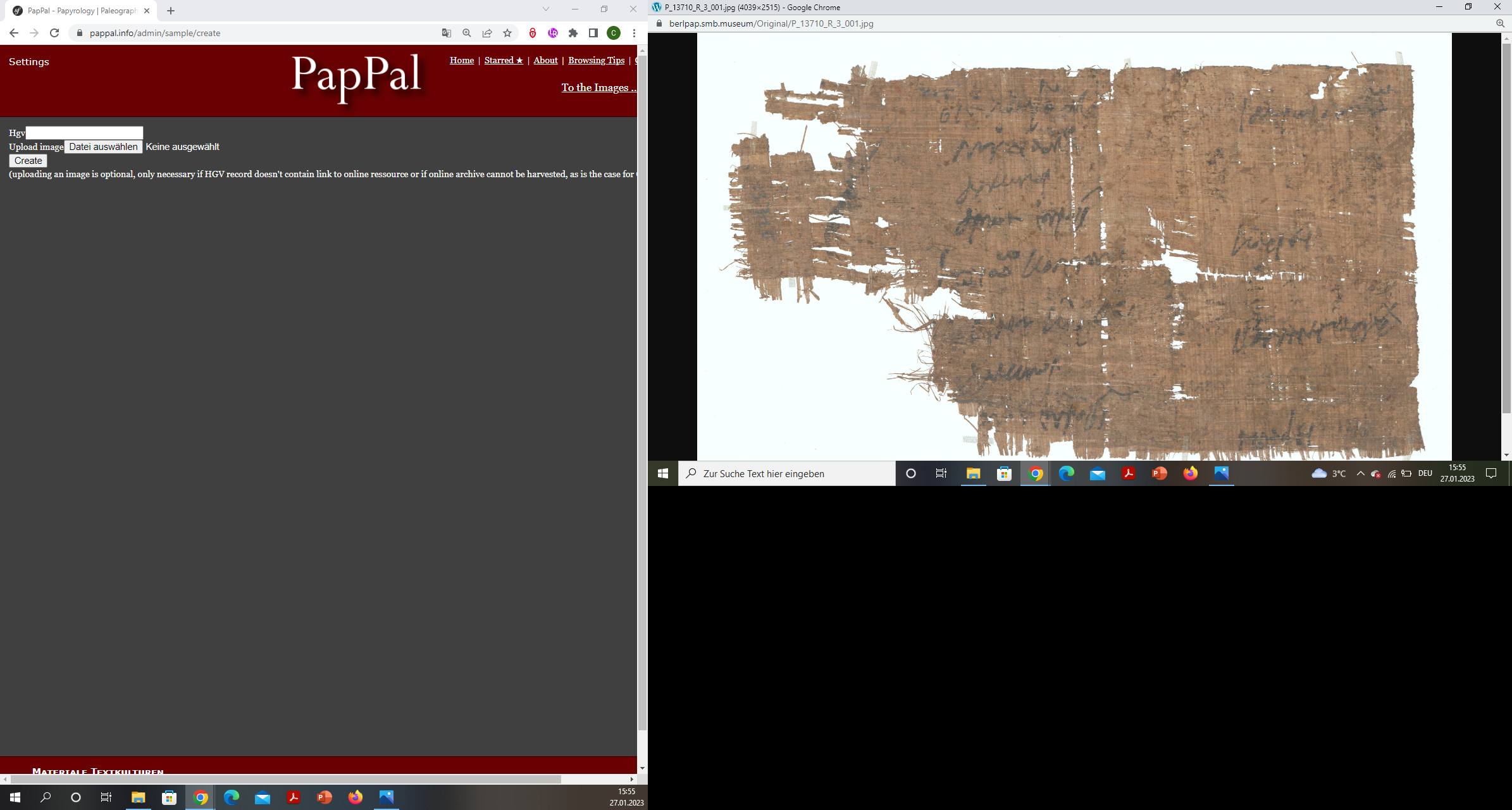Screen dimensions: 1512x810
Task: Open the Photos app on the bottom taskbar
Action: click(387, 797)
